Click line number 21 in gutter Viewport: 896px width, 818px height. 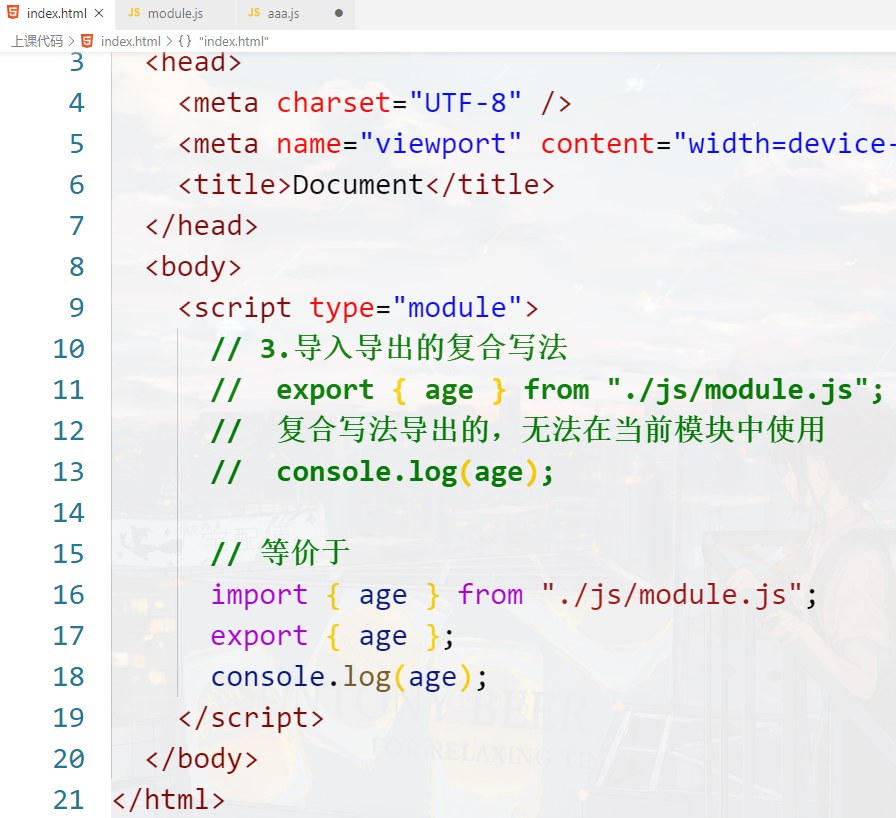pyautogui.click(x=69, y=800)
